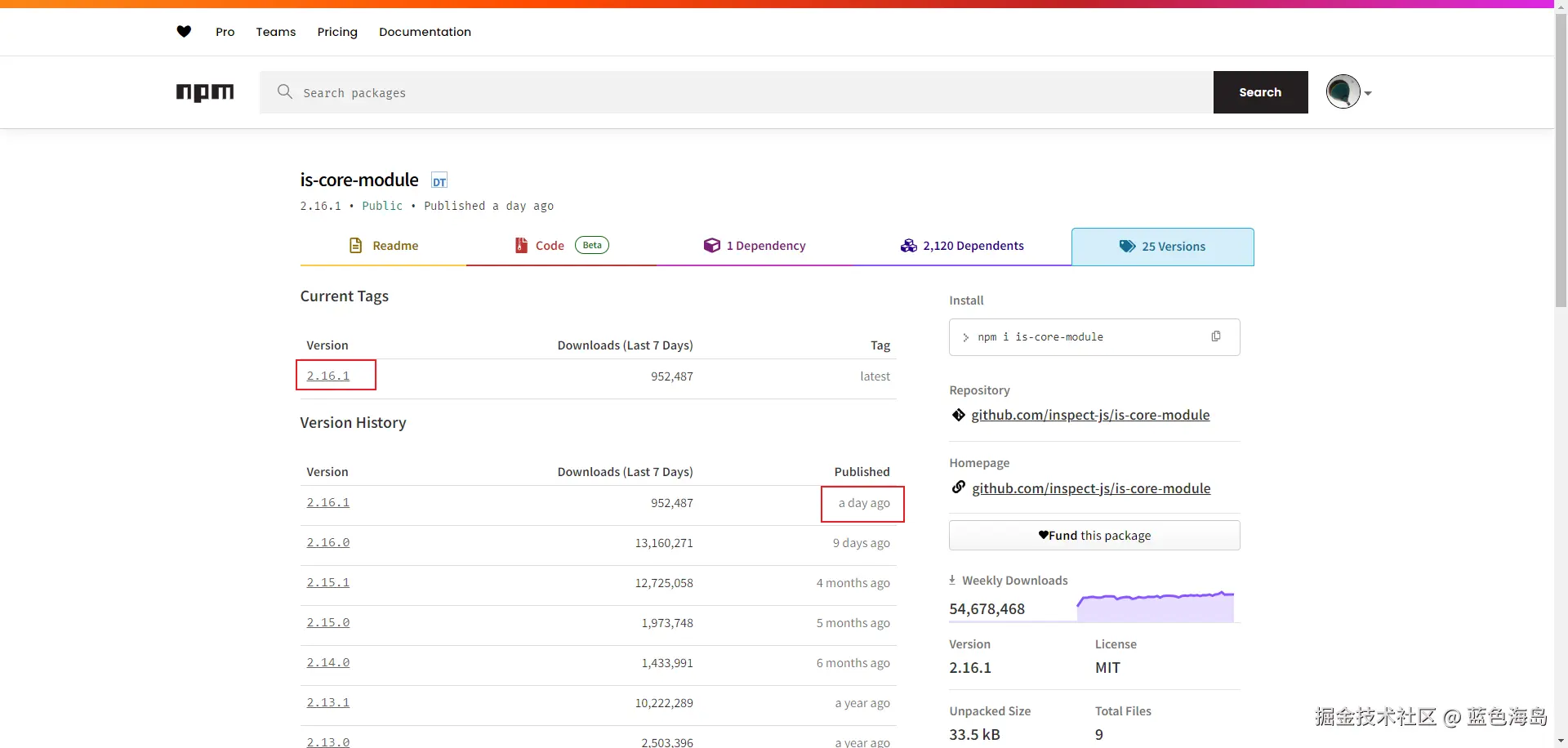Click the git repository diamond icon
Viewport: 1568px width, 748px height.
[959, 415]
